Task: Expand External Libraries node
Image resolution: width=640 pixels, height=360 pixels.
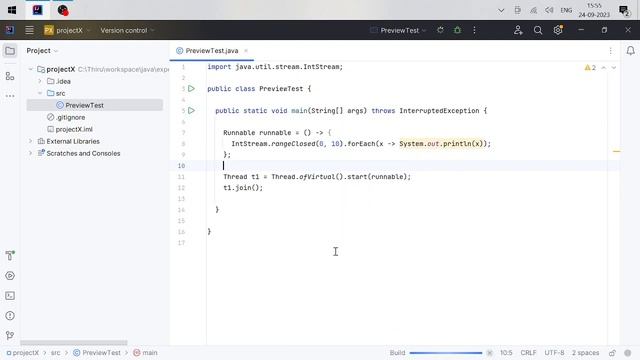Action: click(x=31, y=141)
